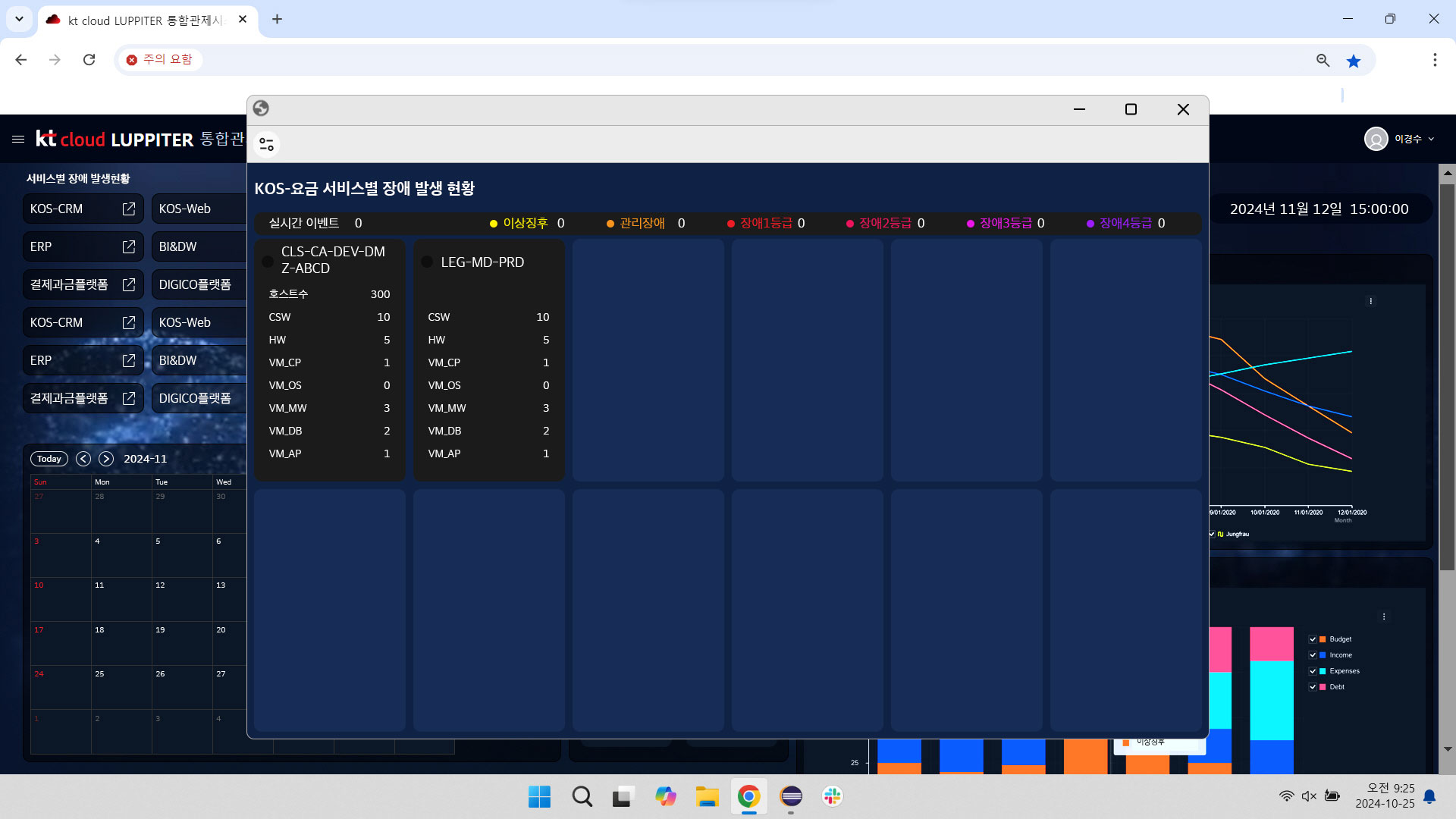Go to next month in calendar

coord(106,459)
